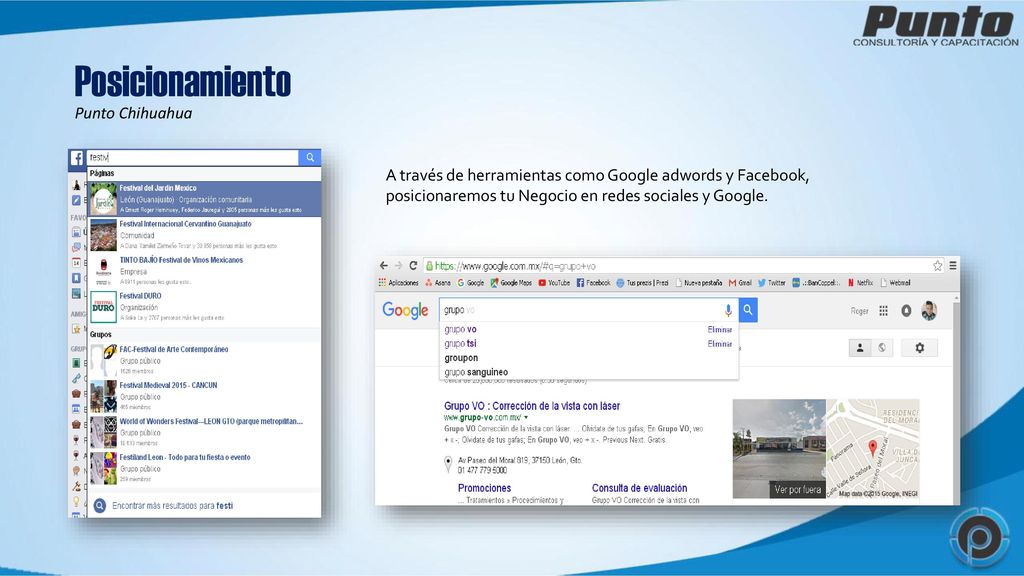Open Festival del Jardin Mexico page result
1024x576 pixels.
point(204,199)
